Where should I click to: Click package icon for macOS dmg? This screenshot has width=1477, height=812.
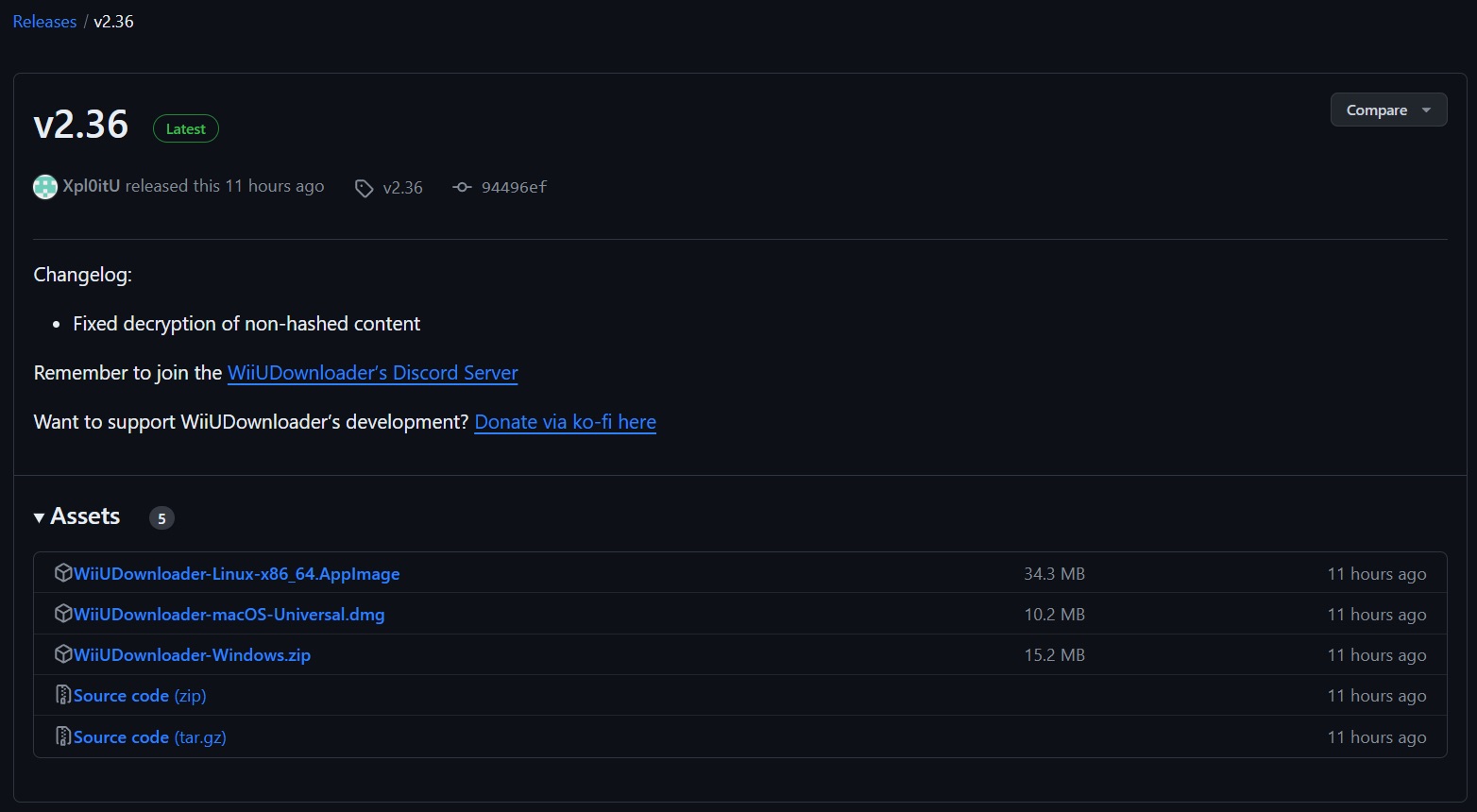tap(63, 614)
